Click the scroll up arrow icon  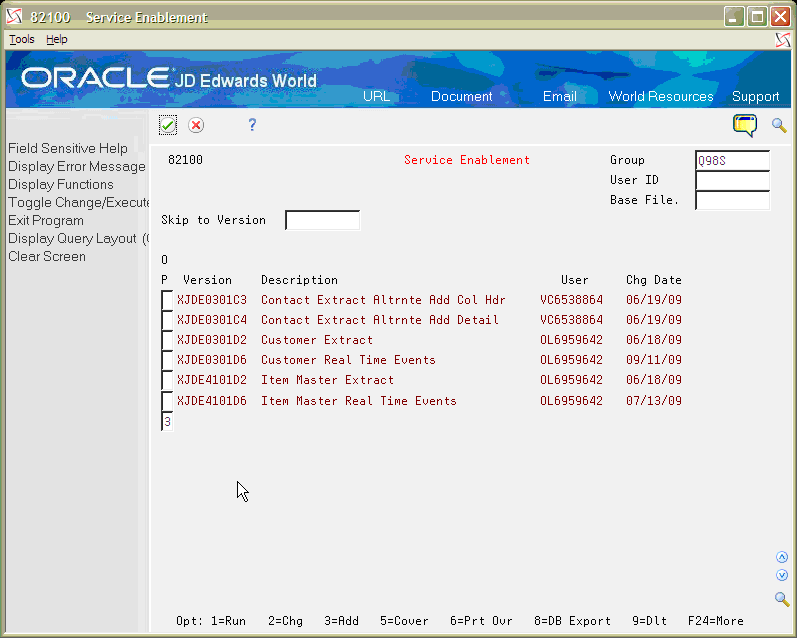782,557
